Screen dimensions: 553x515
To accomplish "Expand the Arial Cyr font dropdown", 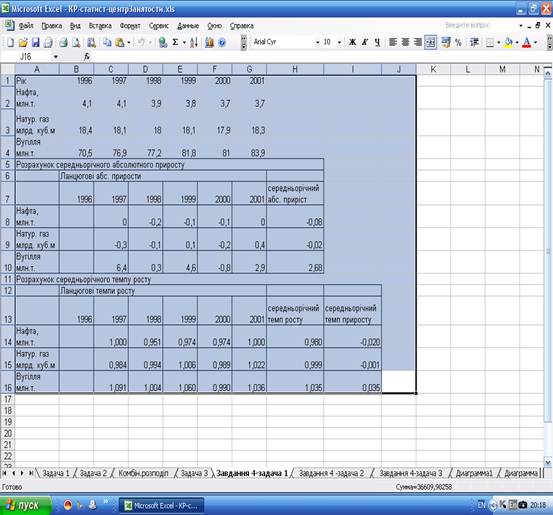I will coord(317,42).
